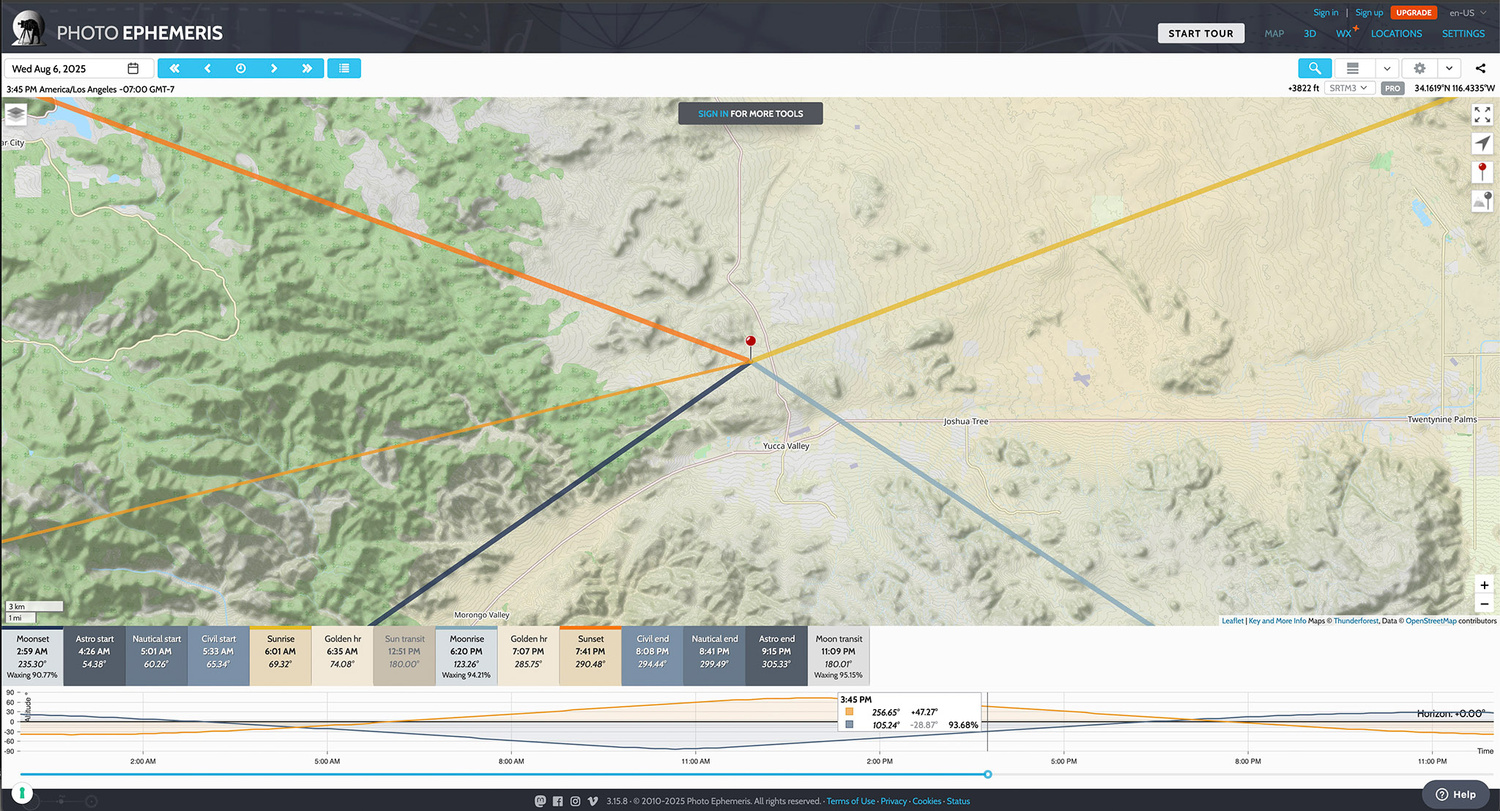Click the share icon
The width and height of the screenshot is (1500, 811).
coord(1480,68)
